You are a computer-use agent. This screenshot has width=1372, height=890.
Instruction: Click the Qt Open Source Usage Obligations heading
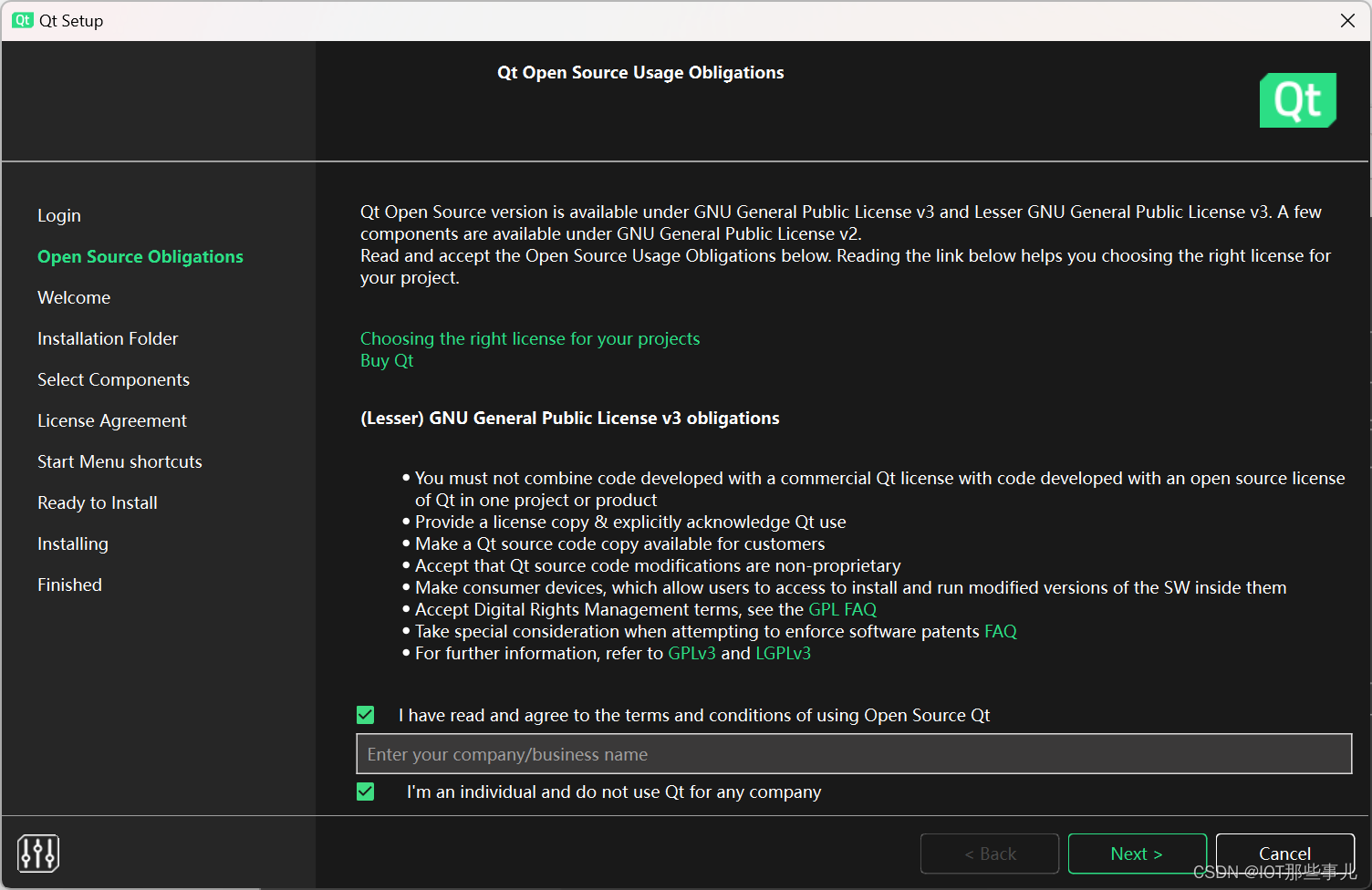pyautogui.click(x=640, y=72)
